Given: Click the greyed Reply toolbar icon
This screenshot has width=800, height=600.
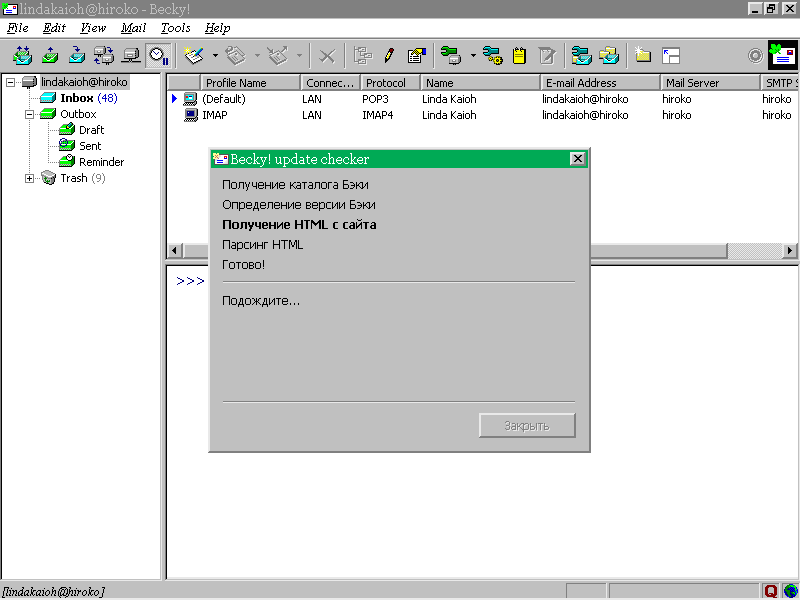Looking at the screenshot, I should pos(236,55).
